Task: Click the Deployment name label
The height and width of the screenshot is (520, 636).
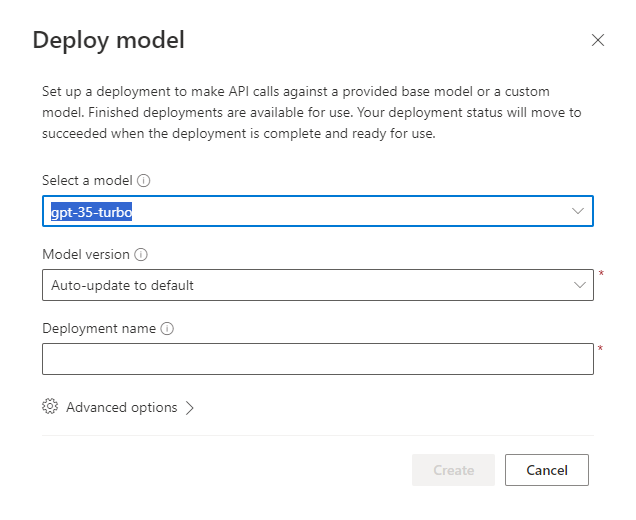Action: (x=99, y=329)
